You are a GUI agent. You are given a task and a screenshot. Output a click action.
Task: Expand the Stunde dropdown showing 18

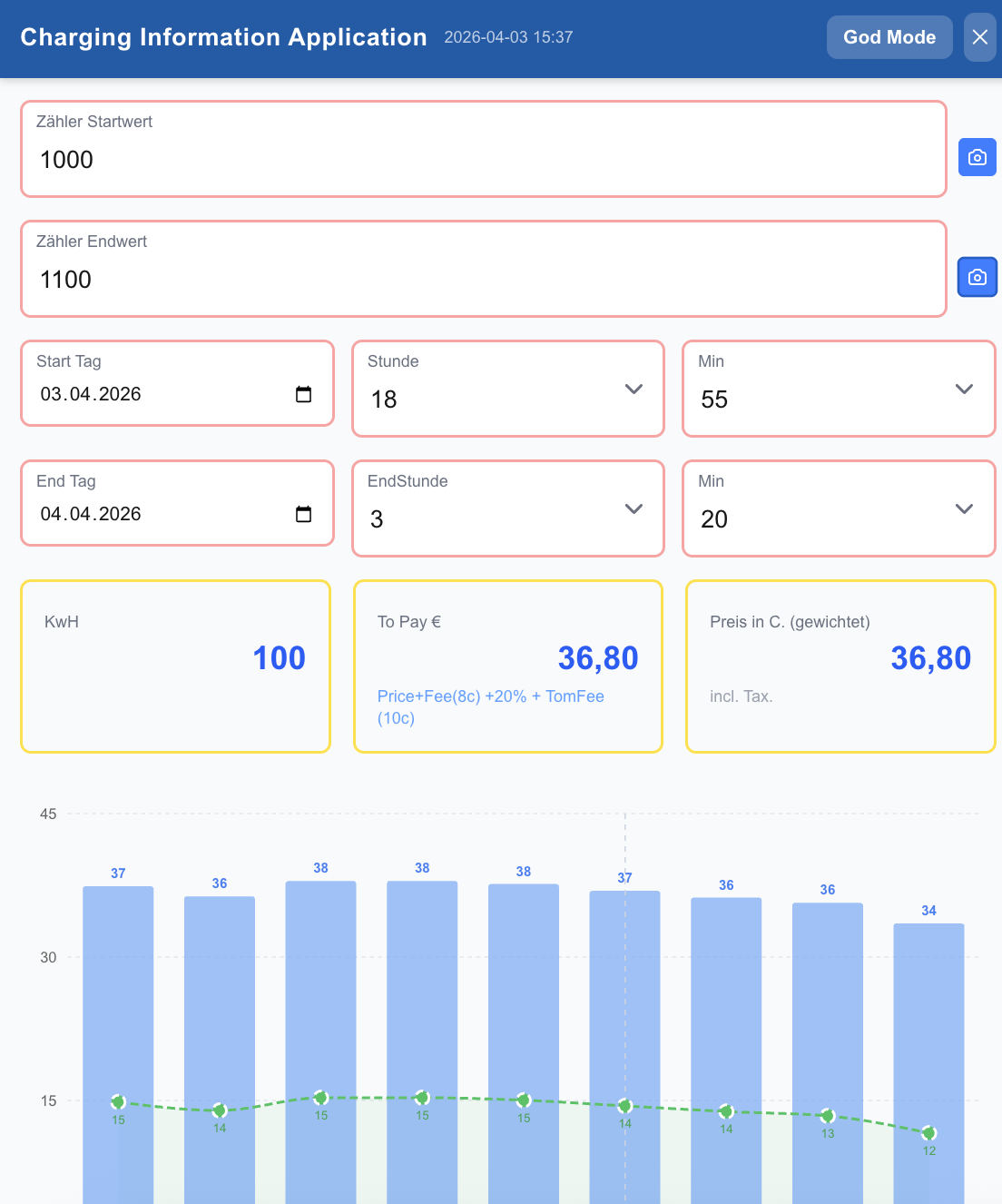click(x=507, y=390)
